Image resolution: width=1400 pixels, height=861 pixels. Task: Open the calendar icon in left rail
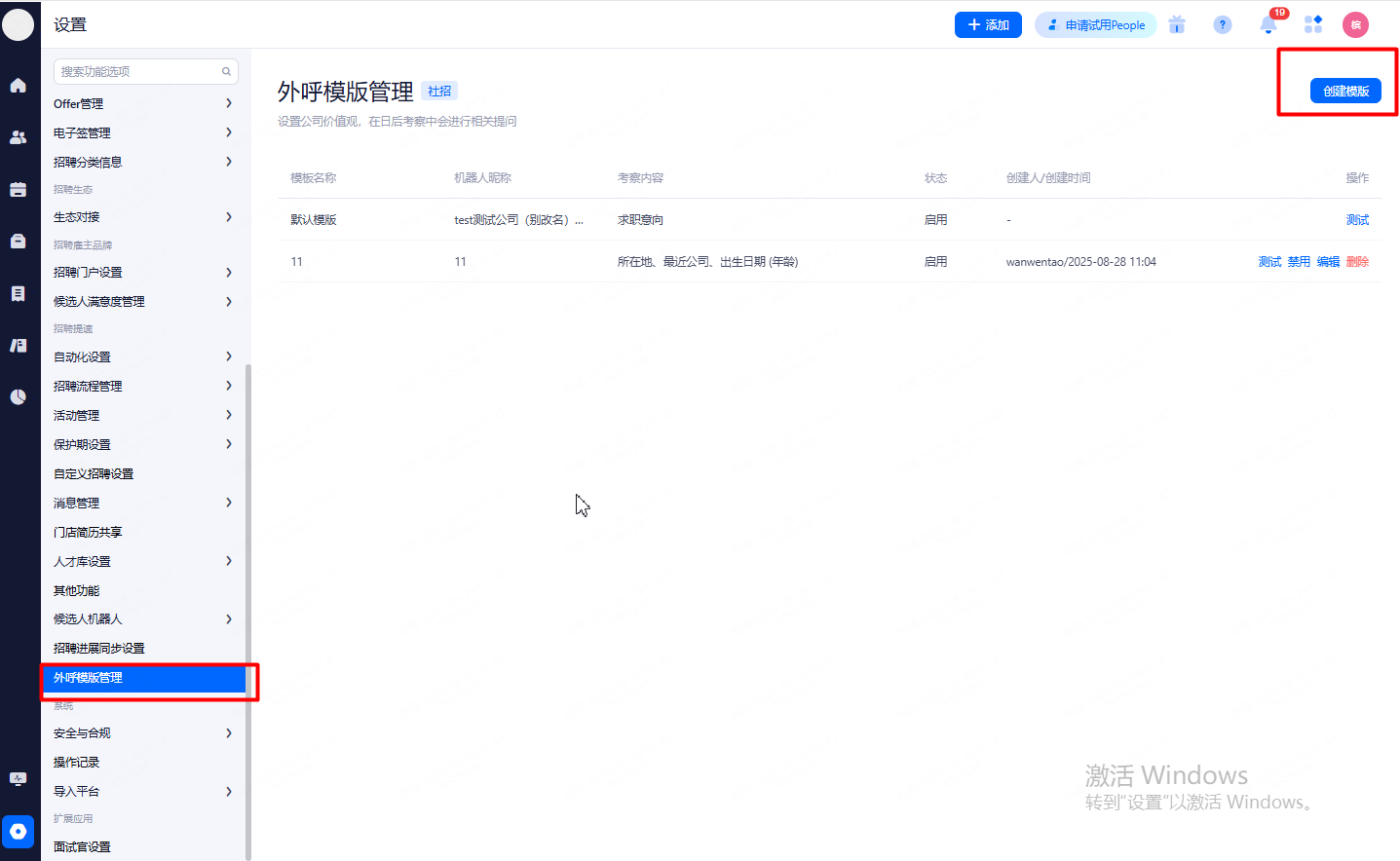[x=18, y=189]
